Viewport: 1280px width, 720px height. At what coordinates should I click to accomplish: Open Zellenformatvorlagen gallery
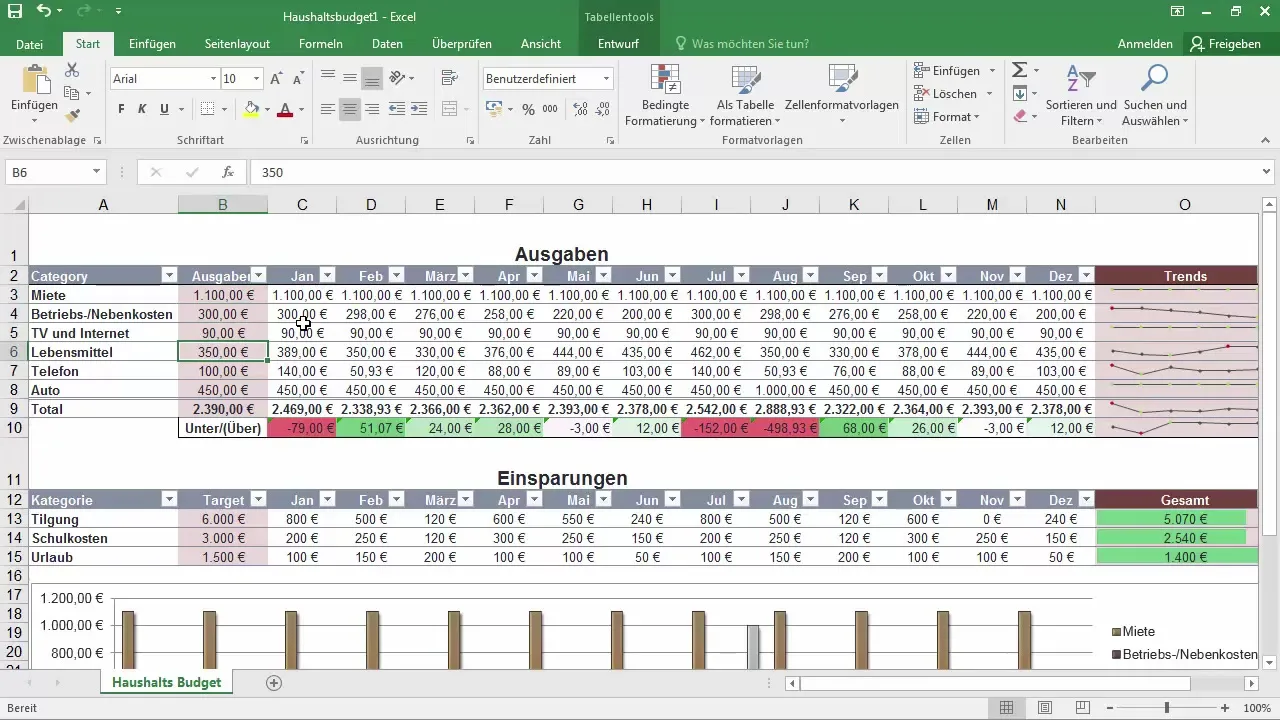842,95
